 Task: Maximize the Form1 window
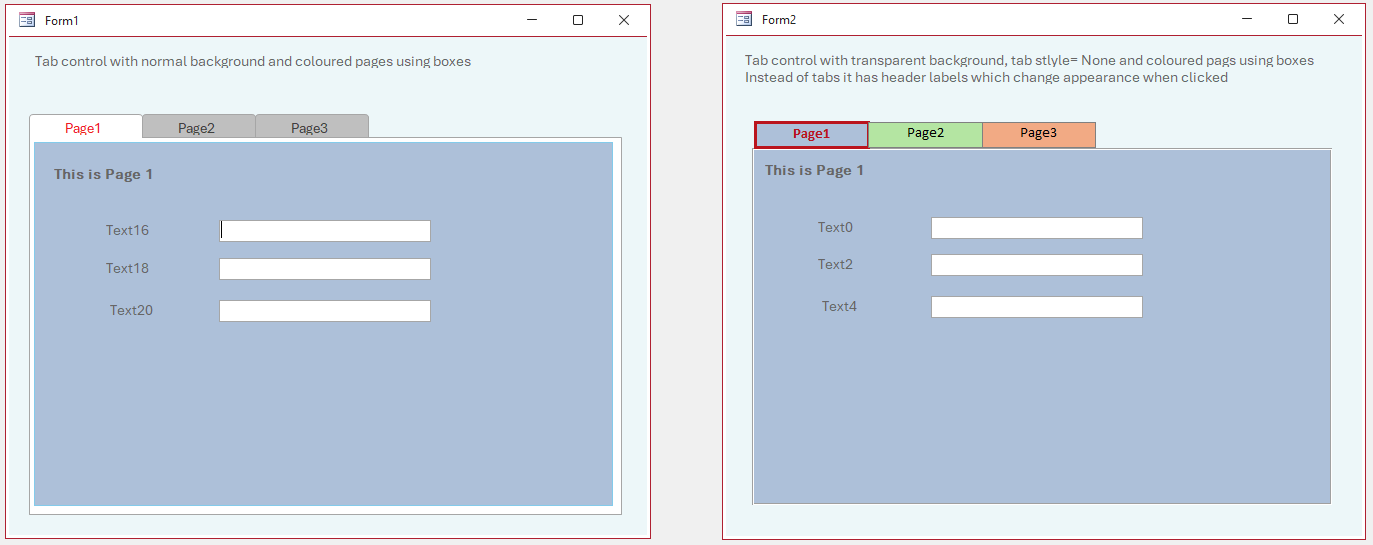pyautogui.click(x=578, y=20)
